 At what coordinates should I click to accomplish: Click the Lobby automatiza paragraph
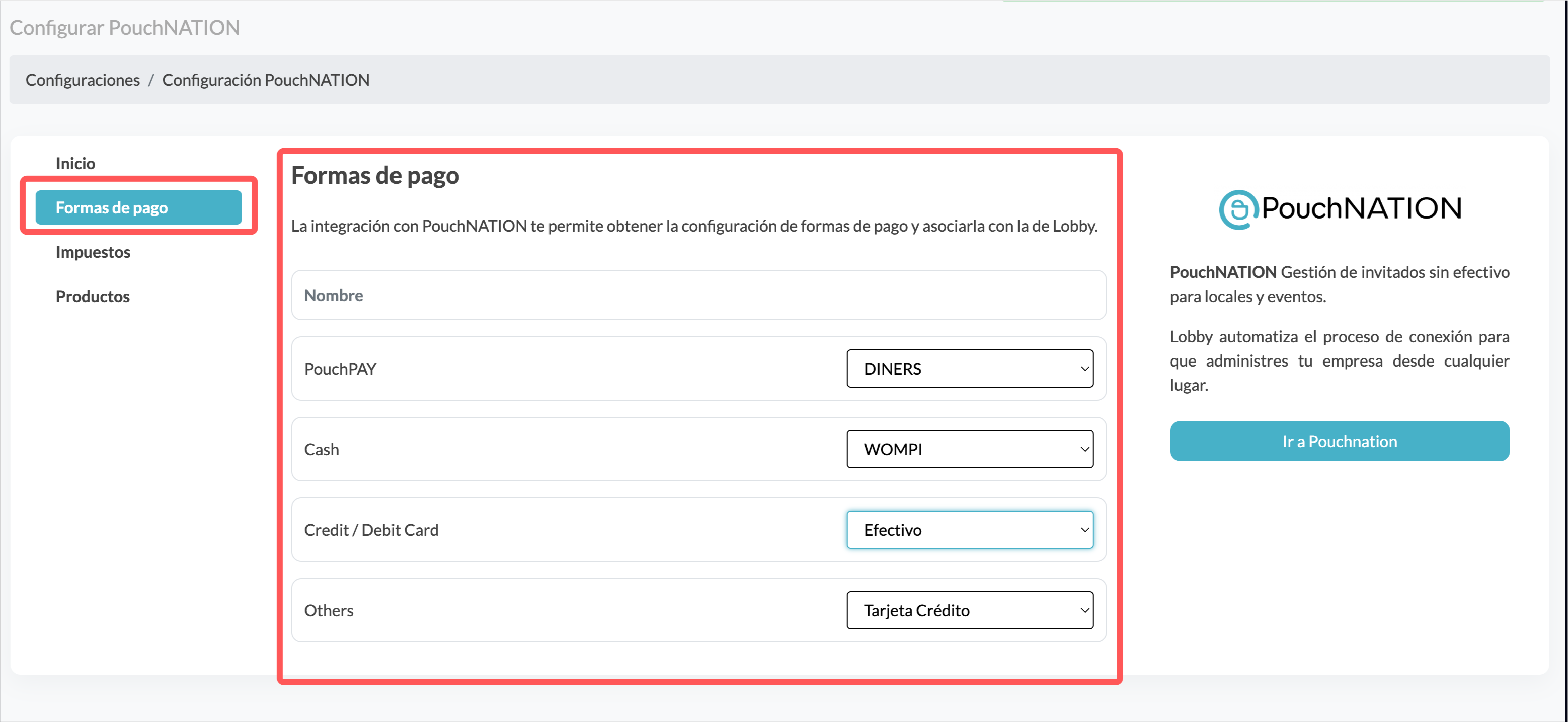(1339, 360)
